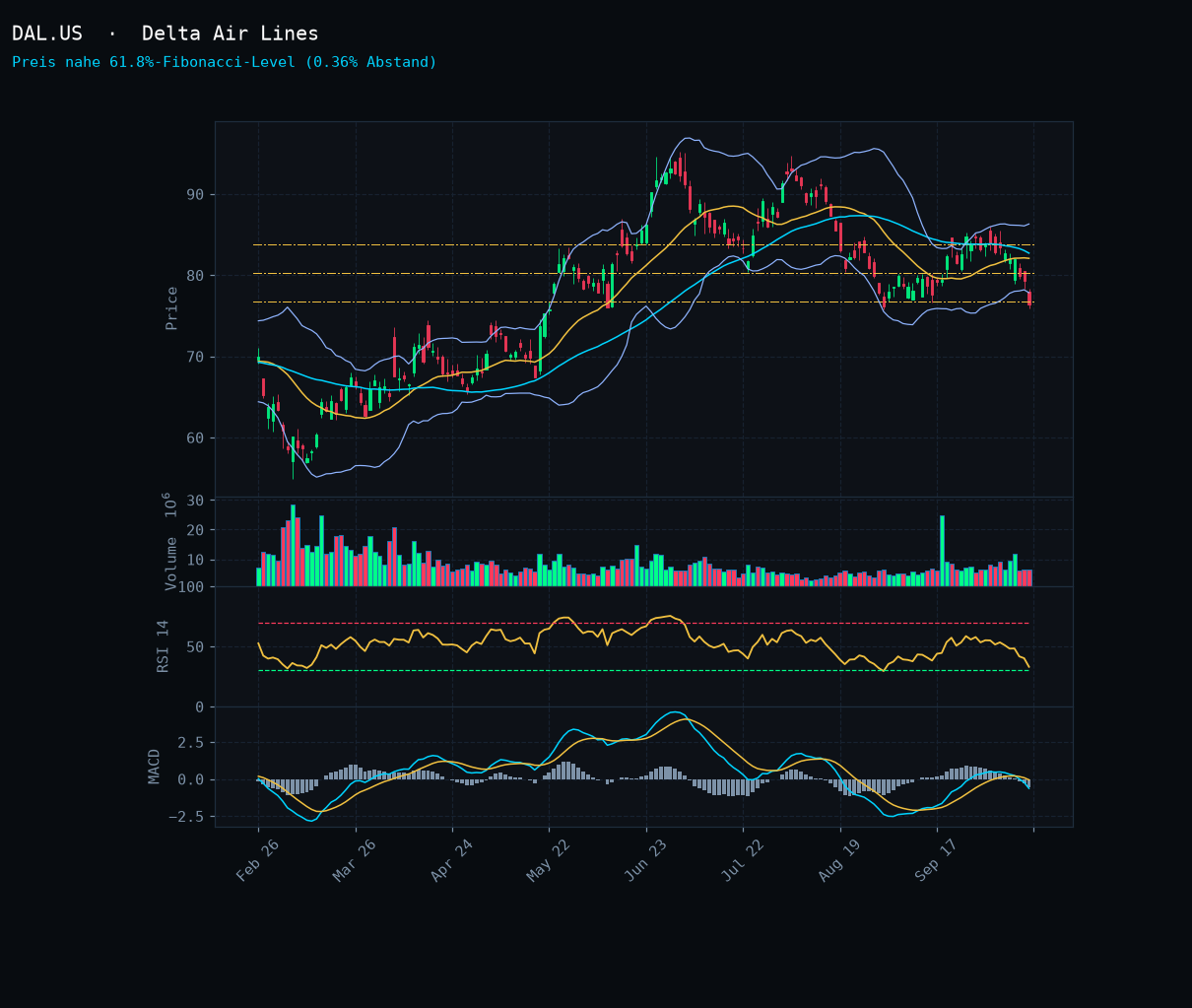Click the DAL.US Delta Air Lines title
1192x1008 pixels.
(166, 34)
